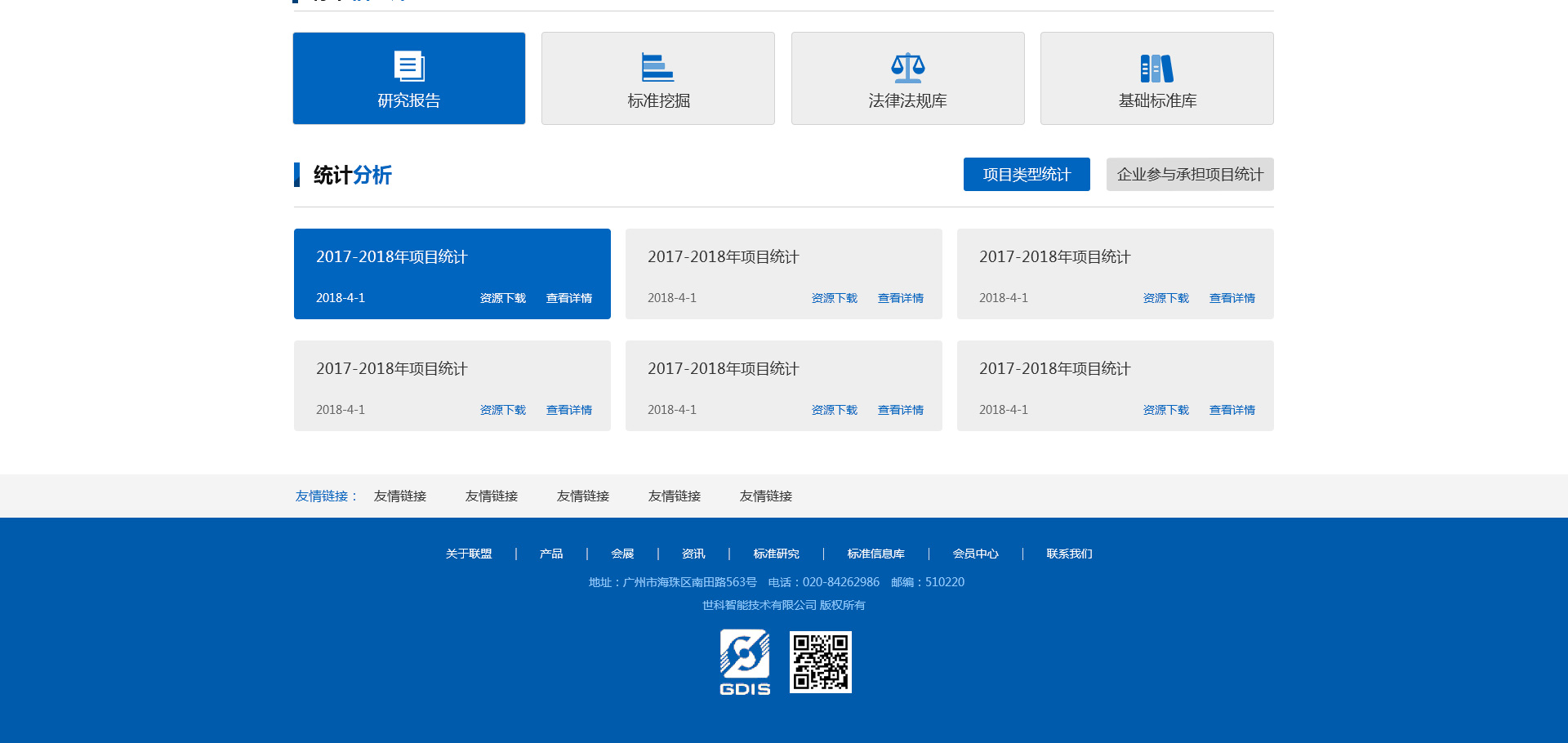
Task: Click the QR code image in footer
Action: [x=820, y=662]
